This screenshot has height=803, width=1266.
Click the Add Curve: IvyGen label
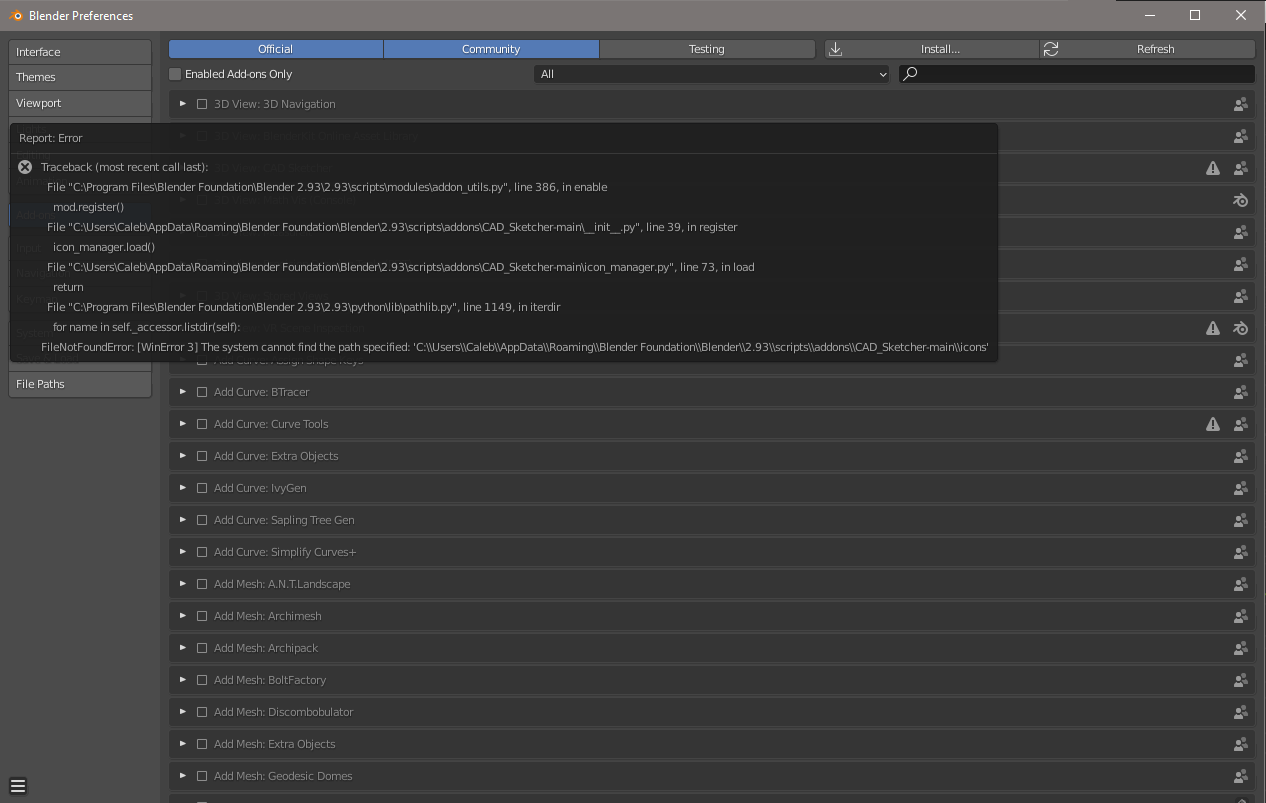click(x=260, y=488)
